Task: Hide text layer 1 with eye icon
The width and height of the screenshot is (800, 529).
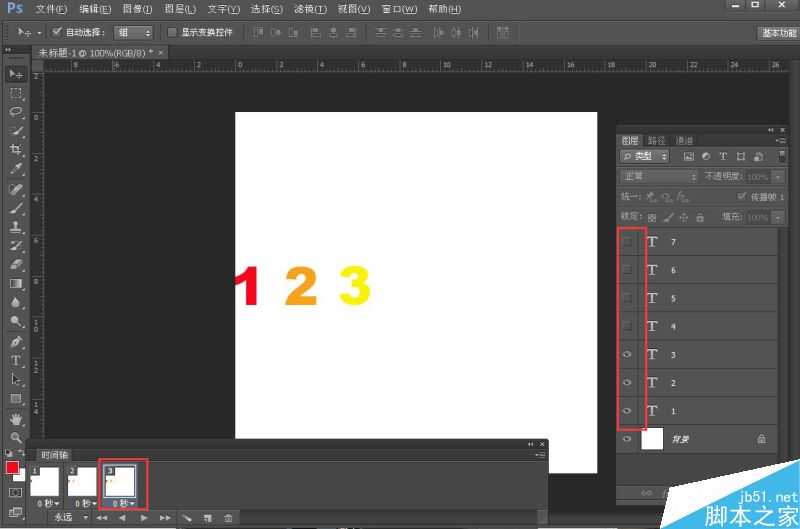Action: click(x=628, y=411)
